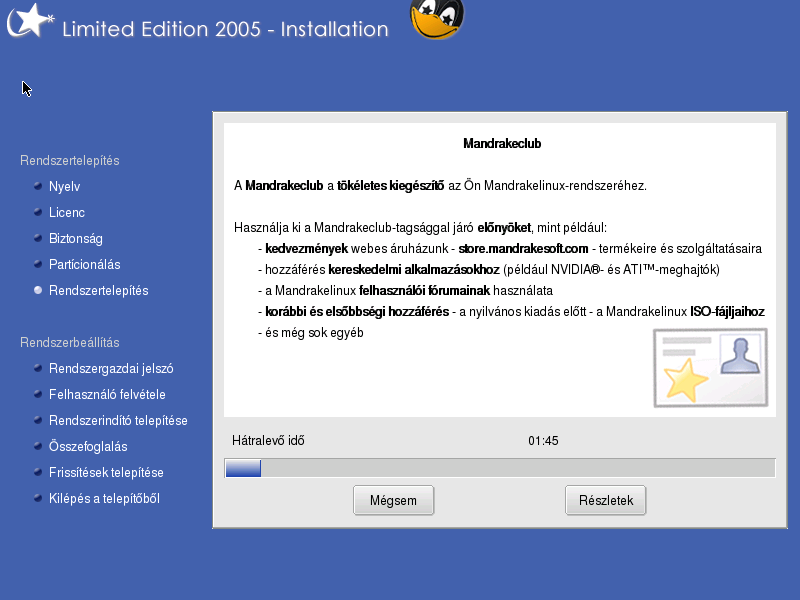800x600 pixels.
Task: Select Kilépés a telepítőből step
Action: click(104, 498)
